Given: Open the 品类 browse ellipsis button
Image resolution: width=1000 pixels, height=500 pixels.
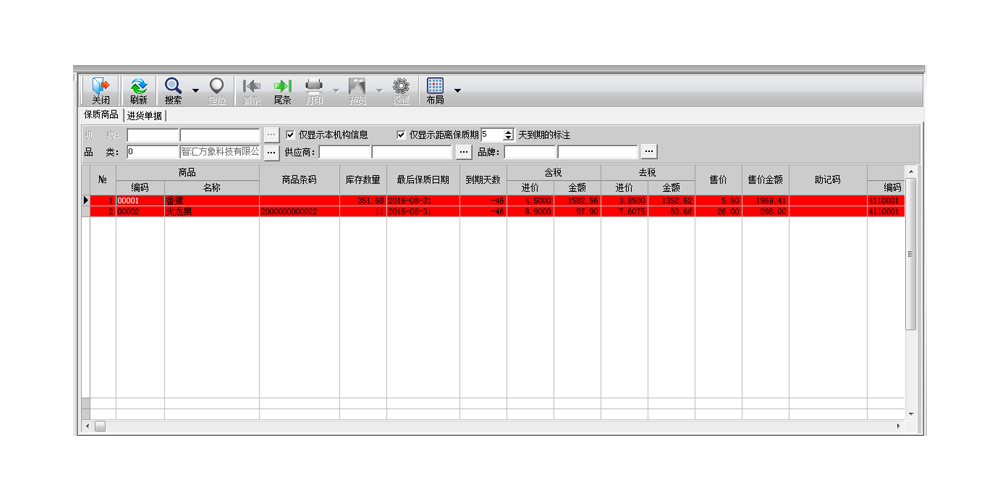Looking at the screenshot, I should (272, 152).
